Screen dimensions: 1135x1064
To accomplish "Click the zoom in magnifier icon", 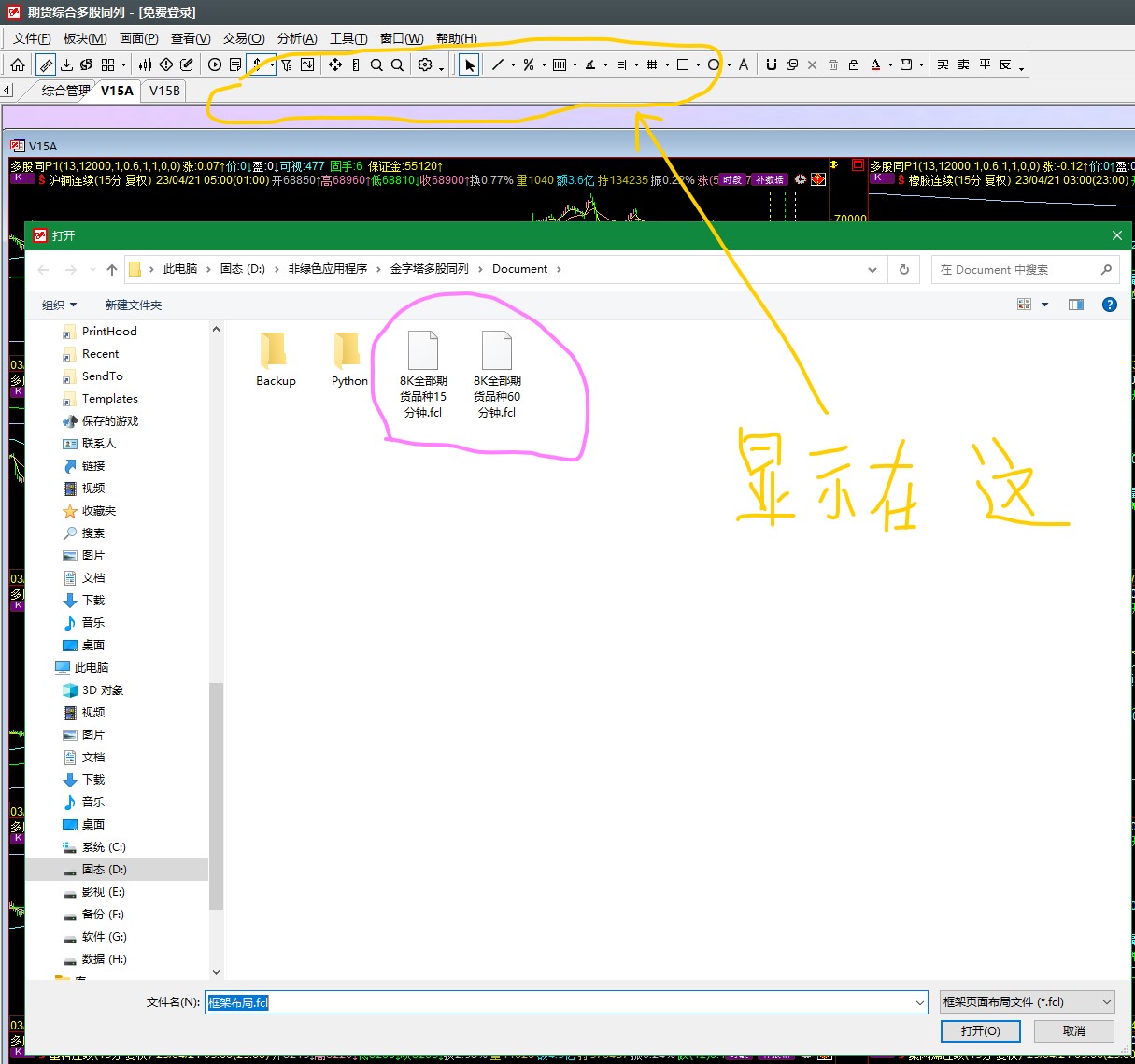I will (376, 64).
